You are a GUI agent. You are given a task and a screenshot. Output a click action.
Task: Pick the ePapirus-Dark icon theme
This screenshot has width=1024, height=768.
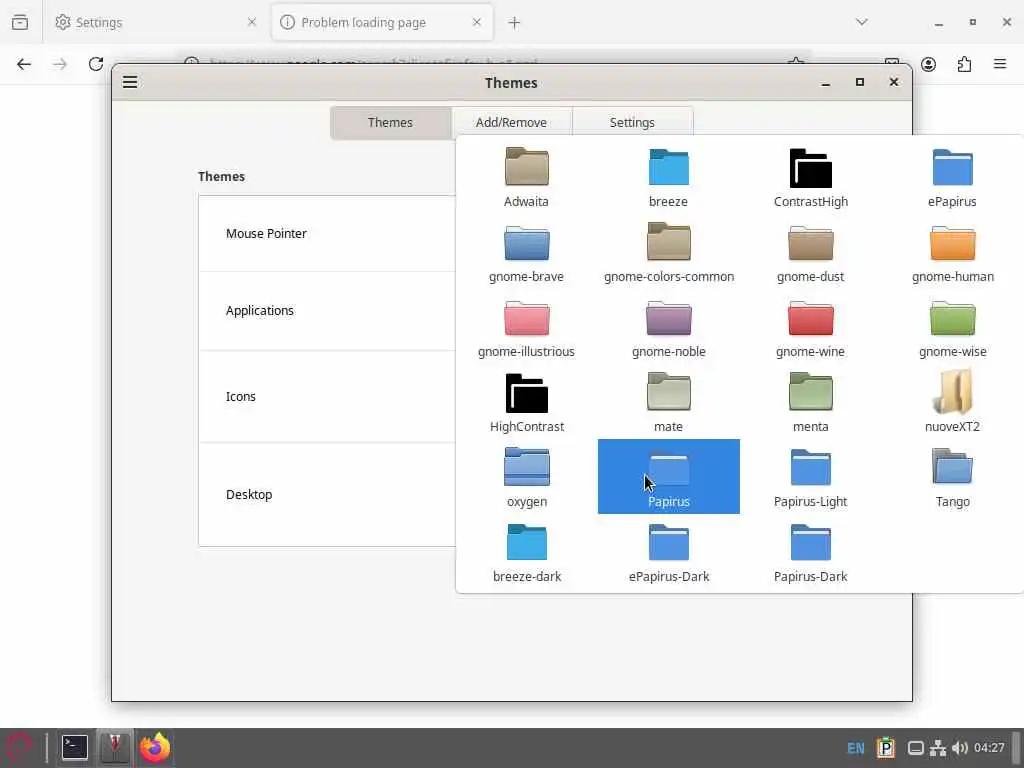[x=668, y=552]
